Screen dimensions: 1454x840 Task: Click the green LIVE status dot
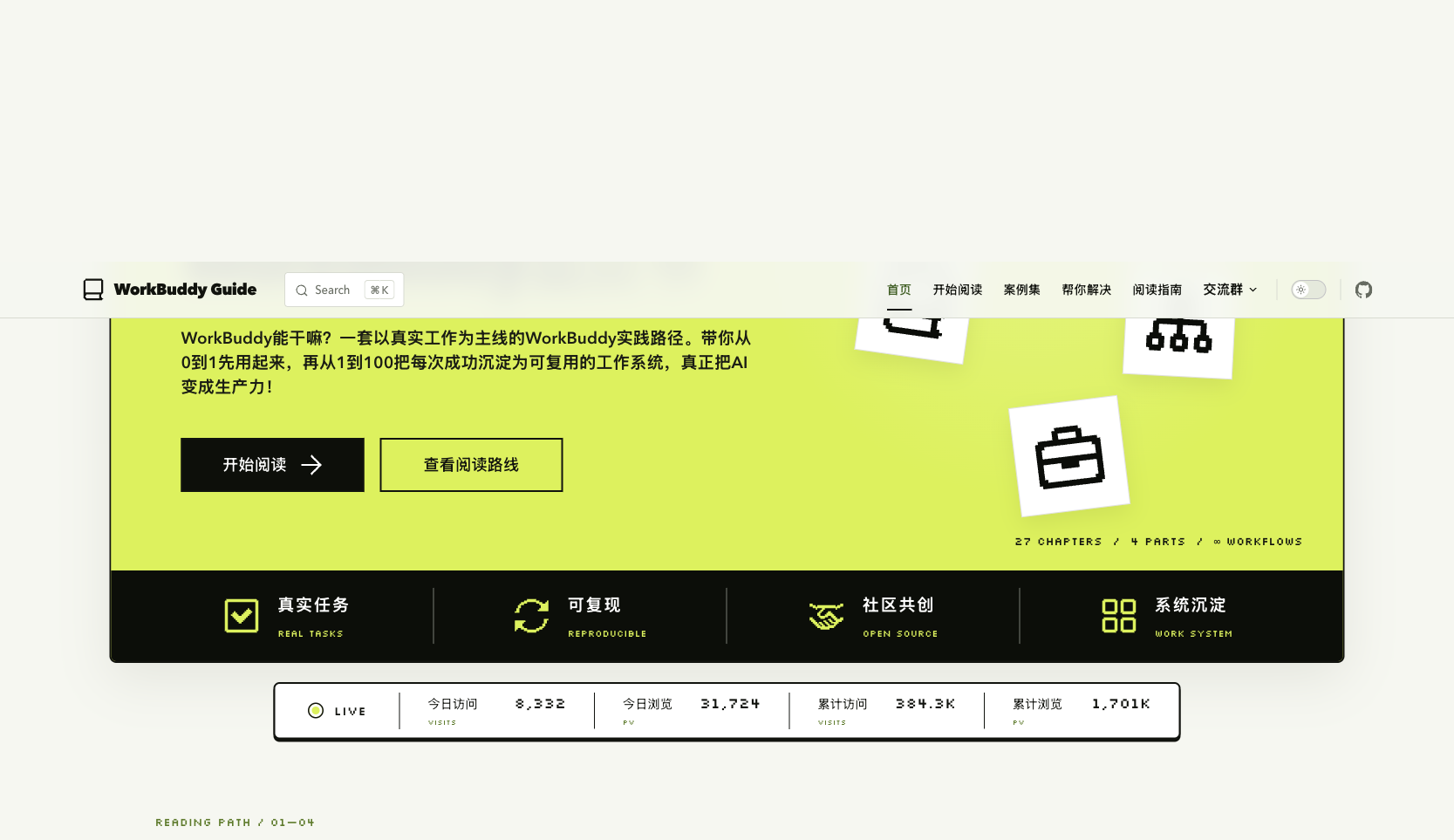tap(316, 711)
